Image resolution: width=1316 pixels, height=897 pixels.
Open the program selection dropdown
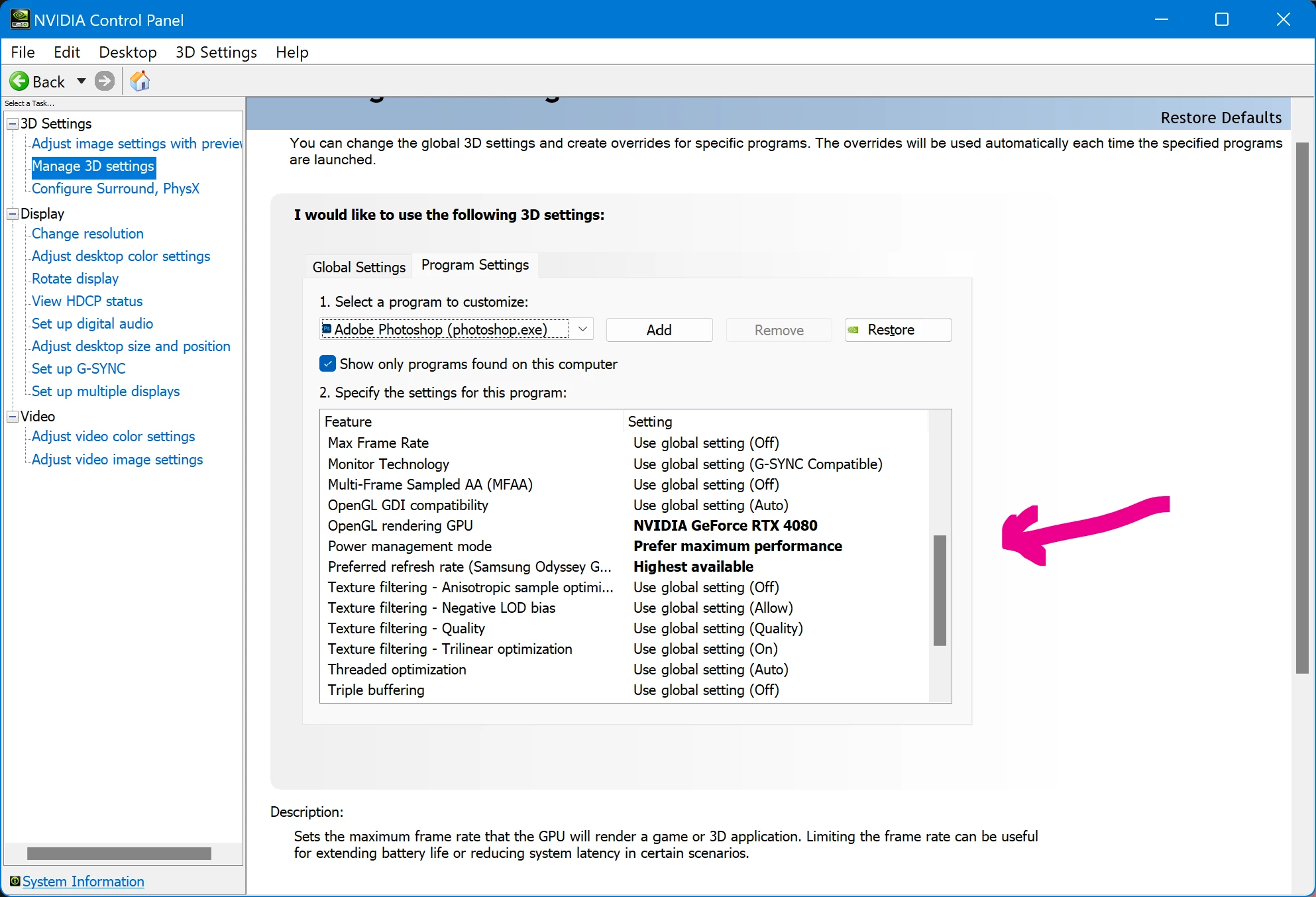point(582,329)
